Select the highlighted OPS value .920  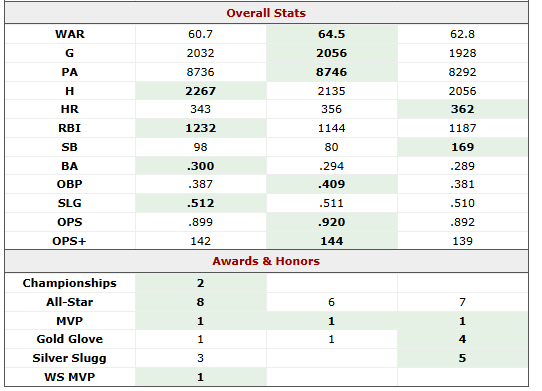coord(331,222)
